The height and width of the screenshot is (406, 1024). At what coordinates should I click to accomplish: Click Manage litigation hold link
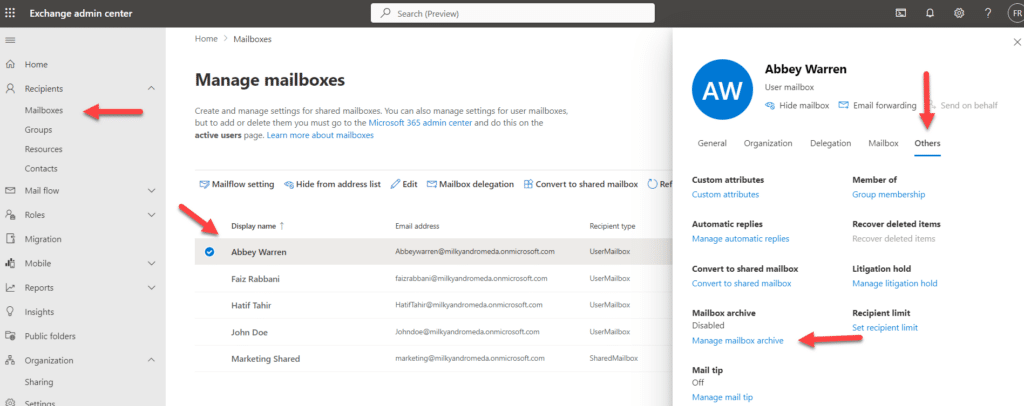coord(895,283)
